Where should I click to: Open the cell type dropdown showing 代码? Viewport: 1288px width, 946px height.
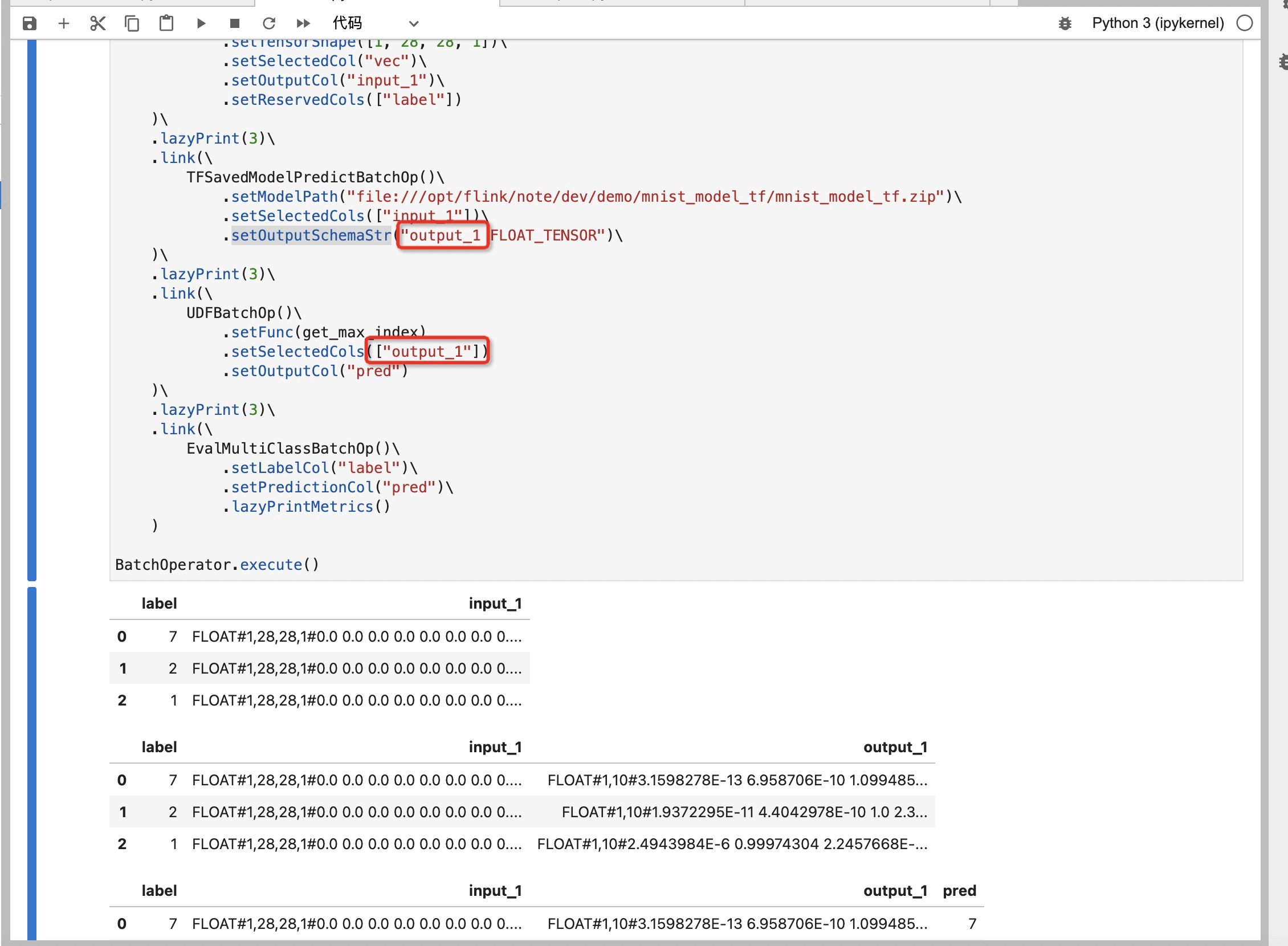[376, 23]
